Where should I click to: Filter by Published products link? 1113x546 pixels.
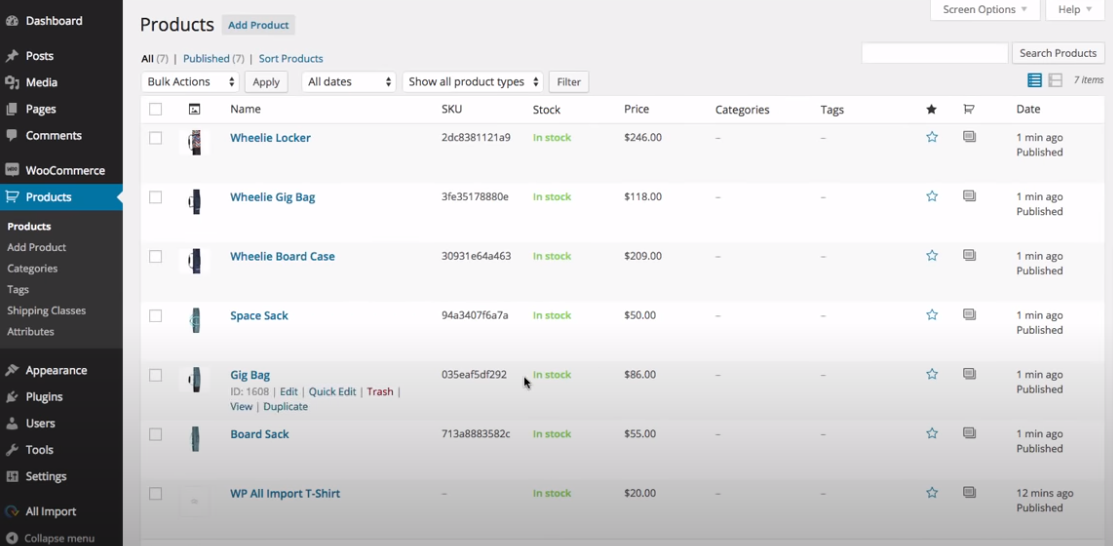pos(206,59)
